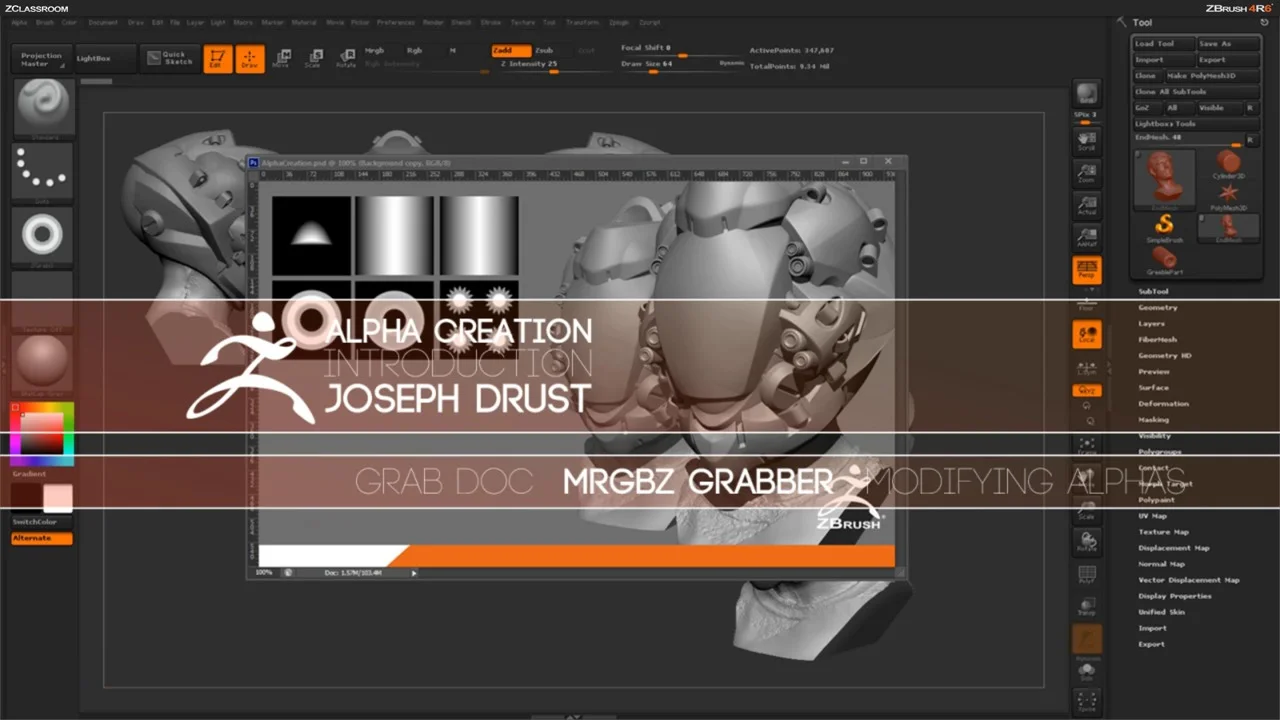Open the current brush thumbnail selector

43,107
